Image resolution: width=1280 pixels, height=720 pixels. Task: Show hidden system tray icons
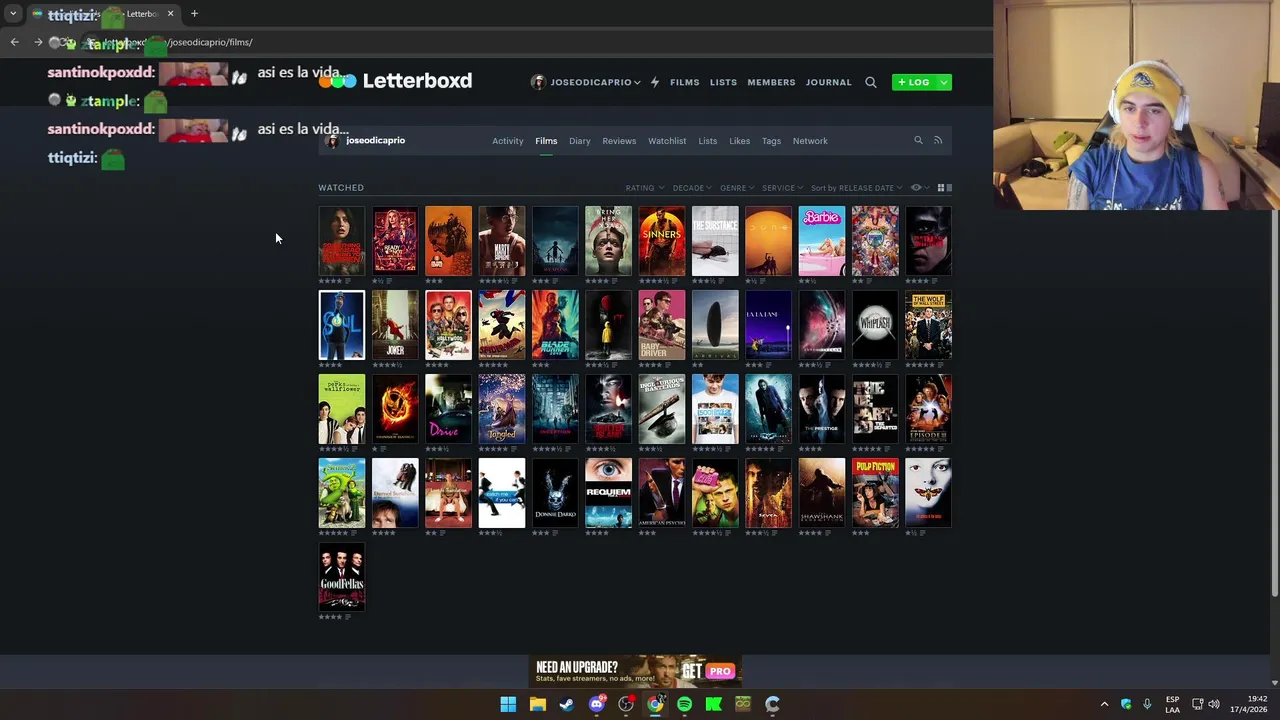(x=1104, y=704)
